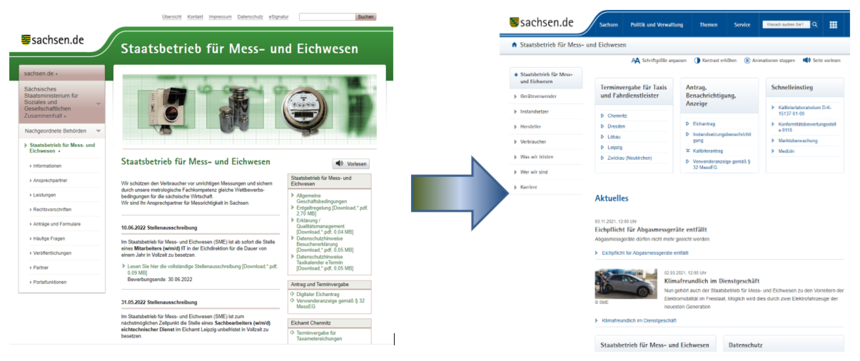
Task: Click the speaker icon on the Vorlesen button
Action: [340, 163]
